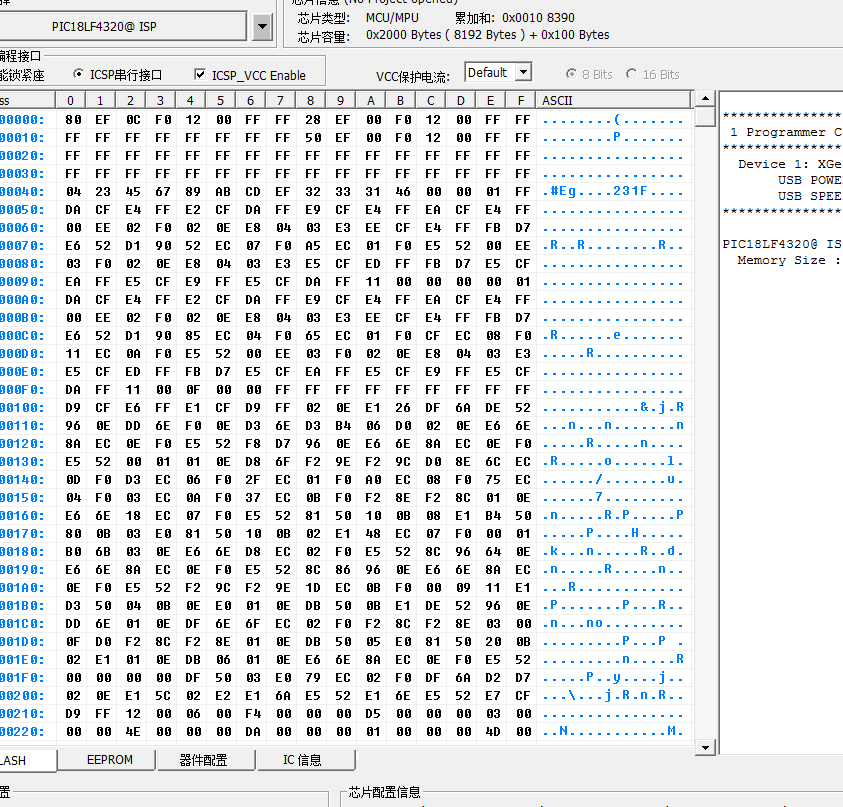
Task: Open the 器件配置 tab
Action: [204, 760]
